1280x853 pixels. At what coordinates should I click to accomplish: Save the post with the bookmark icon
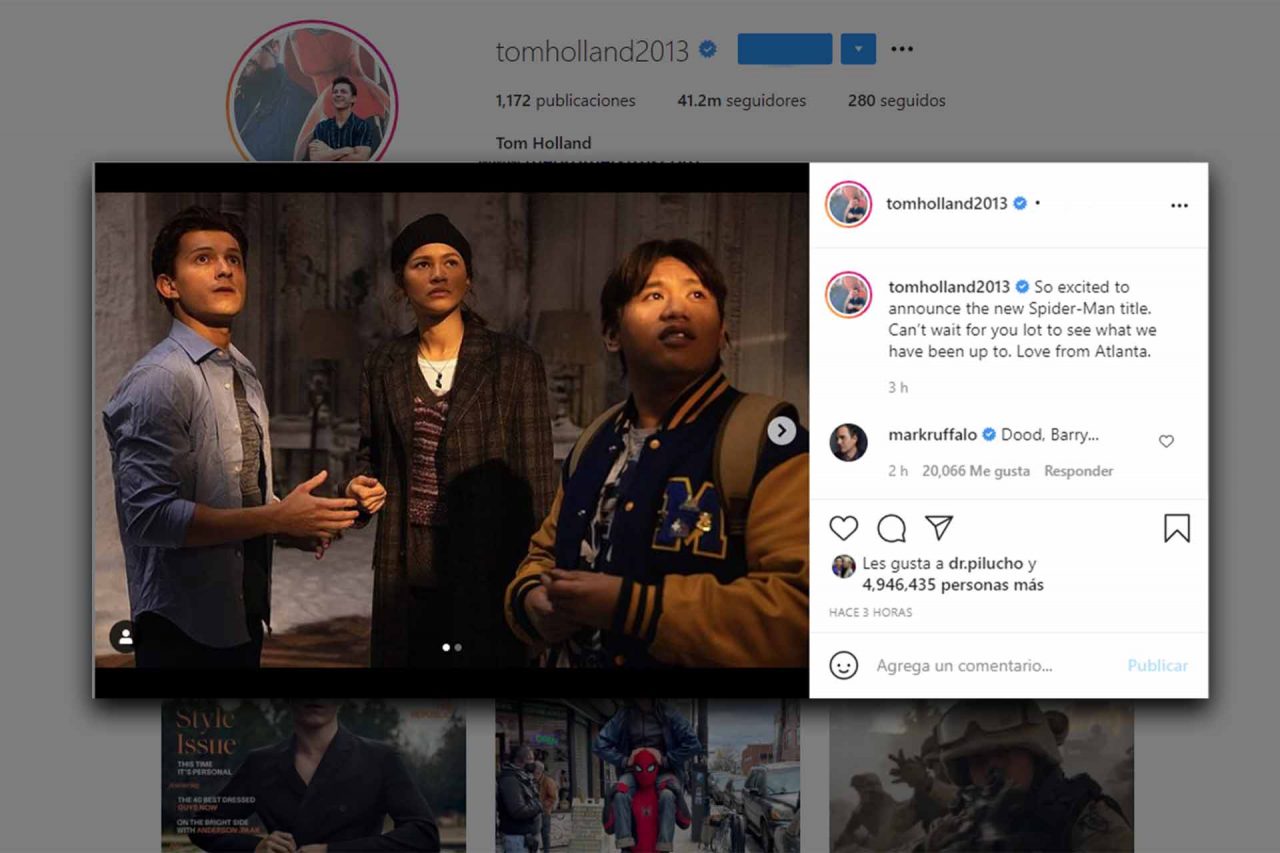[1177, 528]
